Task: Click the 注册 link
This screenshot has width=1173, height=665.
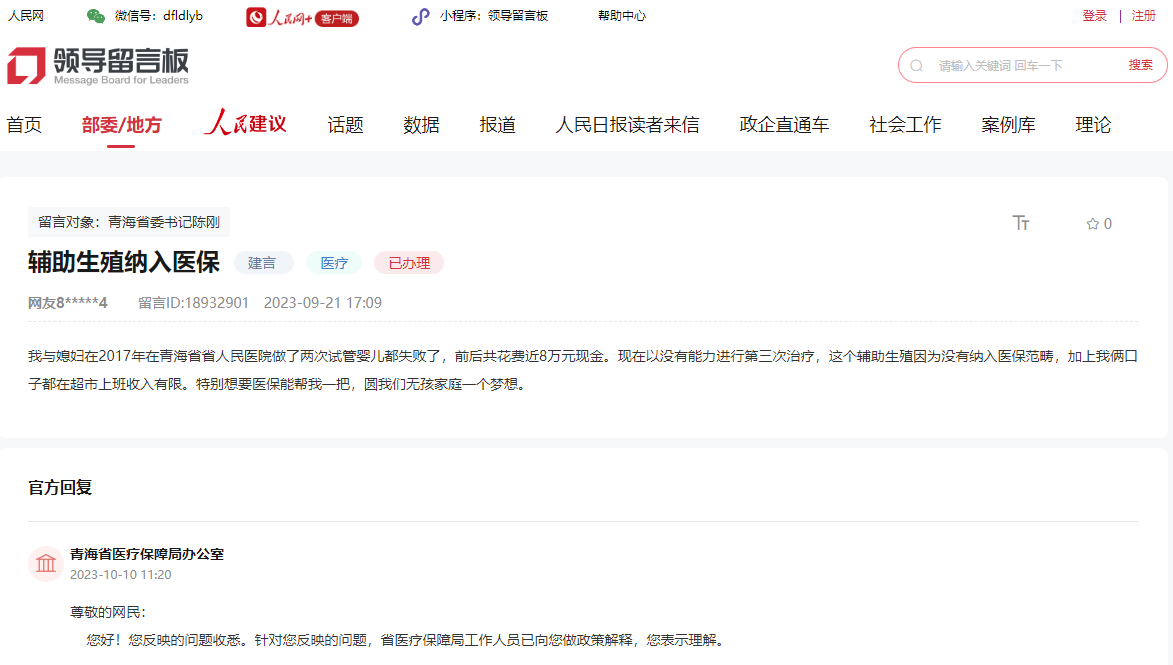Action: tap(1143, 15)
